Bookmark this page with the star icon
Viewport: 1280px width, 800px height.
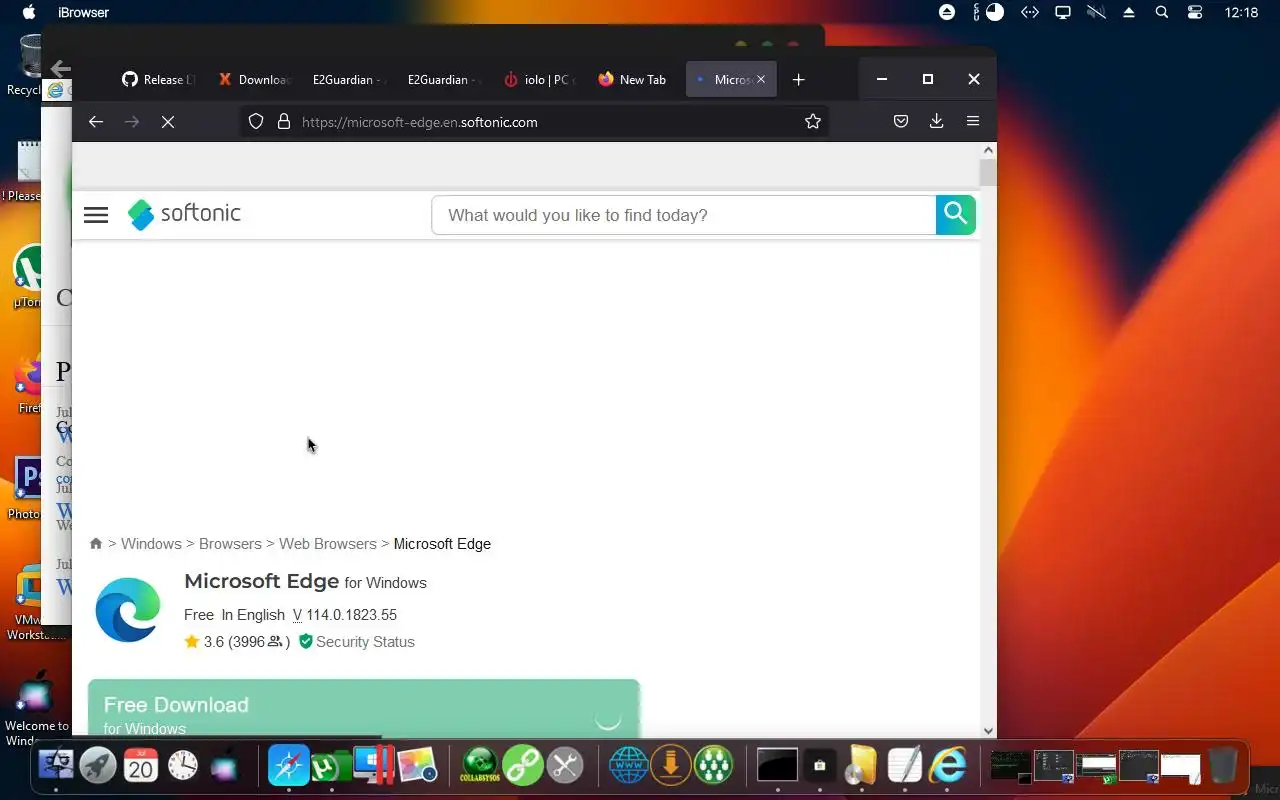[813, 122]
